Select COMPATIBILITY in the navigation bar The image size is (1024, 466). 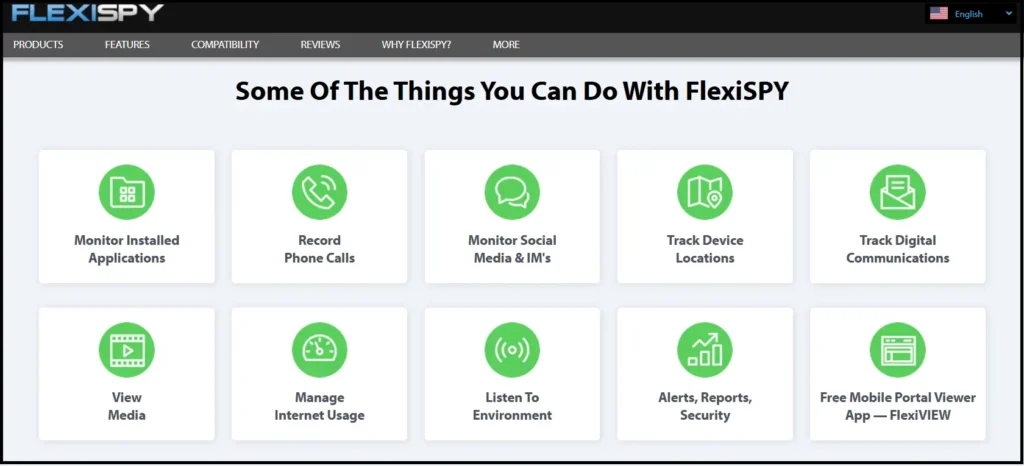225,45
